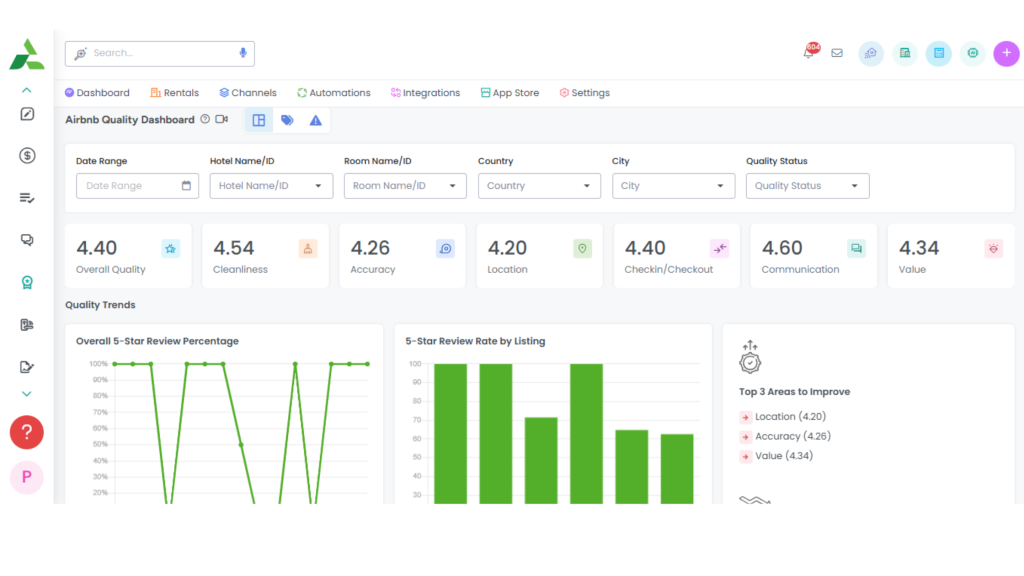
Task: Open the Quality Status dropdown
Action: (x=807, y=186)
